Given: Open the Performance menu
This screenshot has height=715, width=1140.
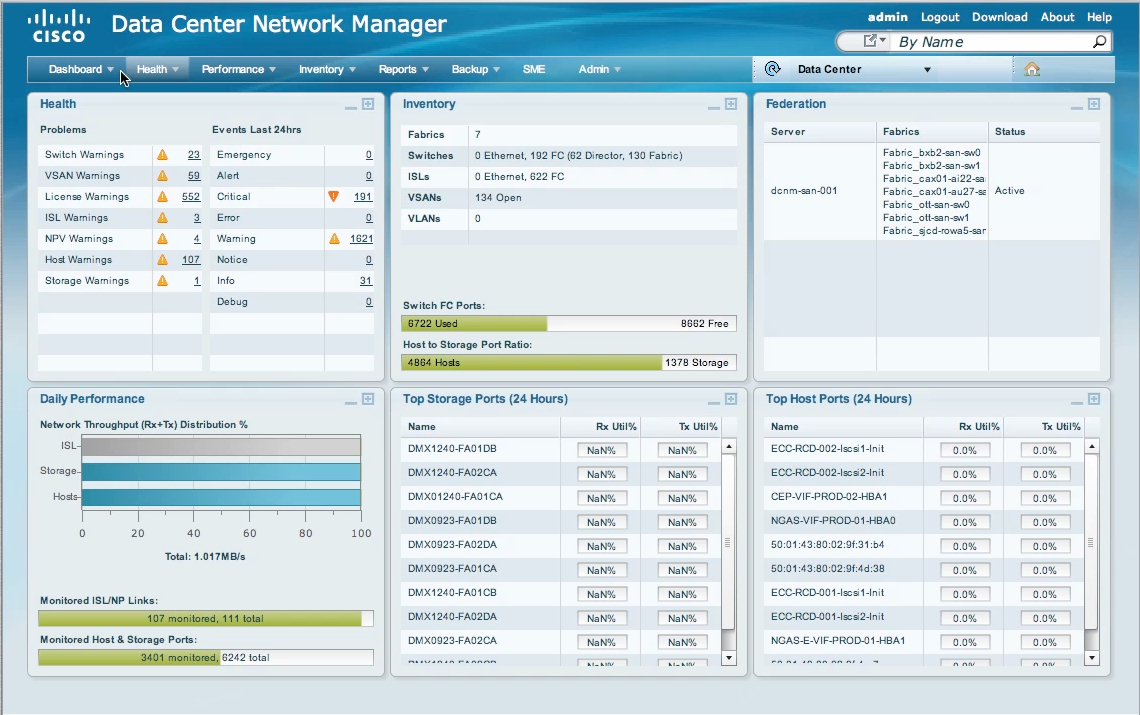Looking at the screenshot, I should point(238,69).
